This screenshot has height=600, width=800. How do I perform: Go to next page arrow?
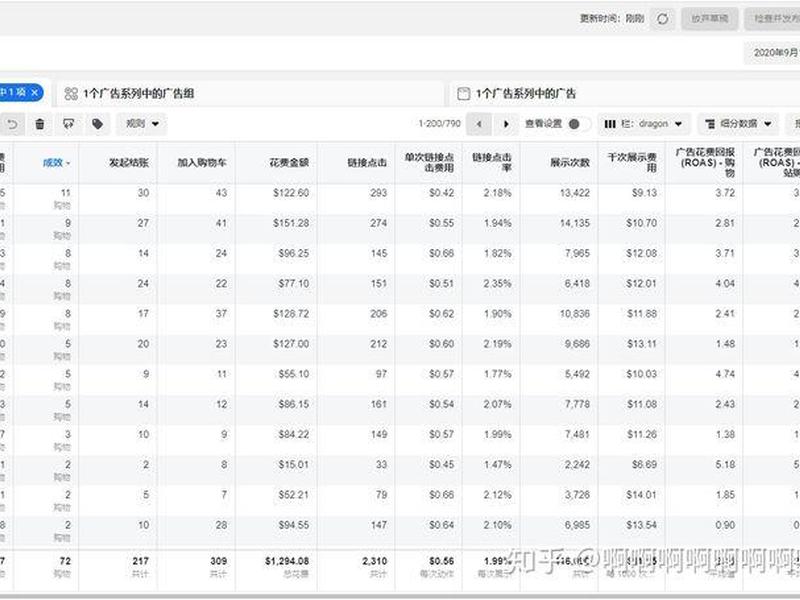pos(506,124)
